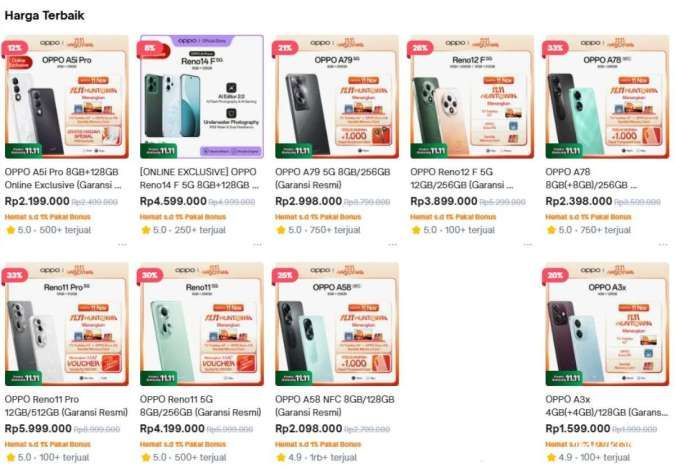Image resolution: width=675 pixels, height=470 pixels.
Task: Open more options under OPPO A5i Pro
Action: 122,244
